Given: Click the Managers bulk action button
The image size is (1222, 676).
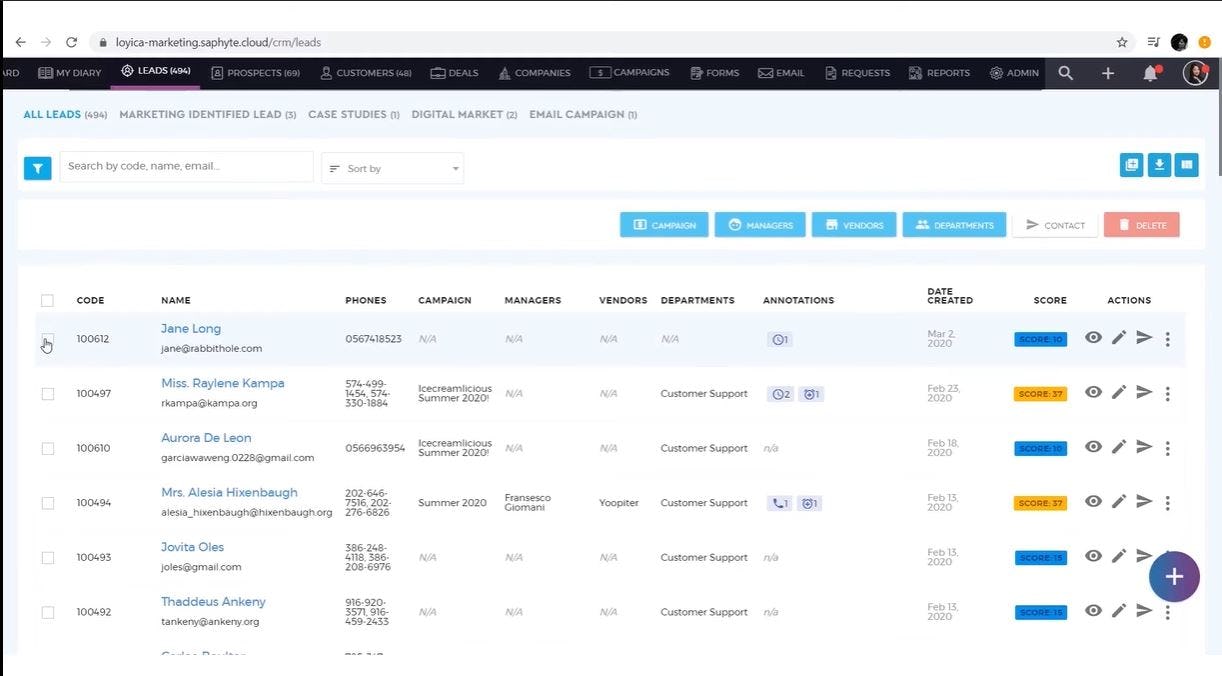Looking at the screenshot, I should 760,225.
